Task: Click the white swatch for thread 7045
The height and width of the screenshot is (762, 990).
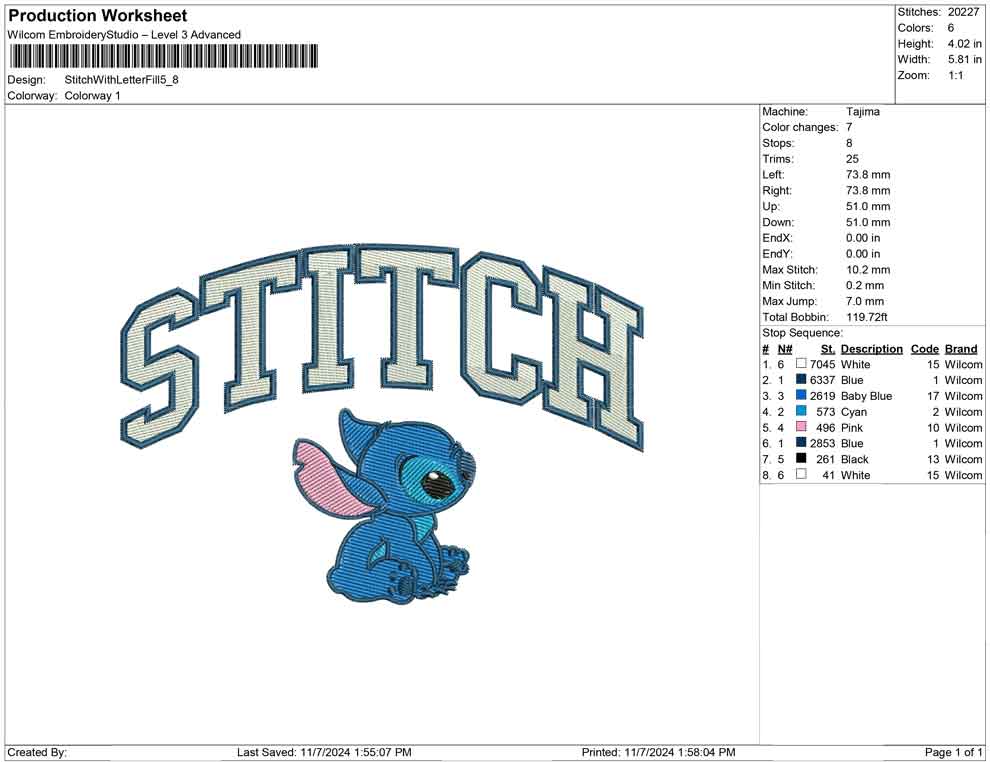Action: click(801, 364)
